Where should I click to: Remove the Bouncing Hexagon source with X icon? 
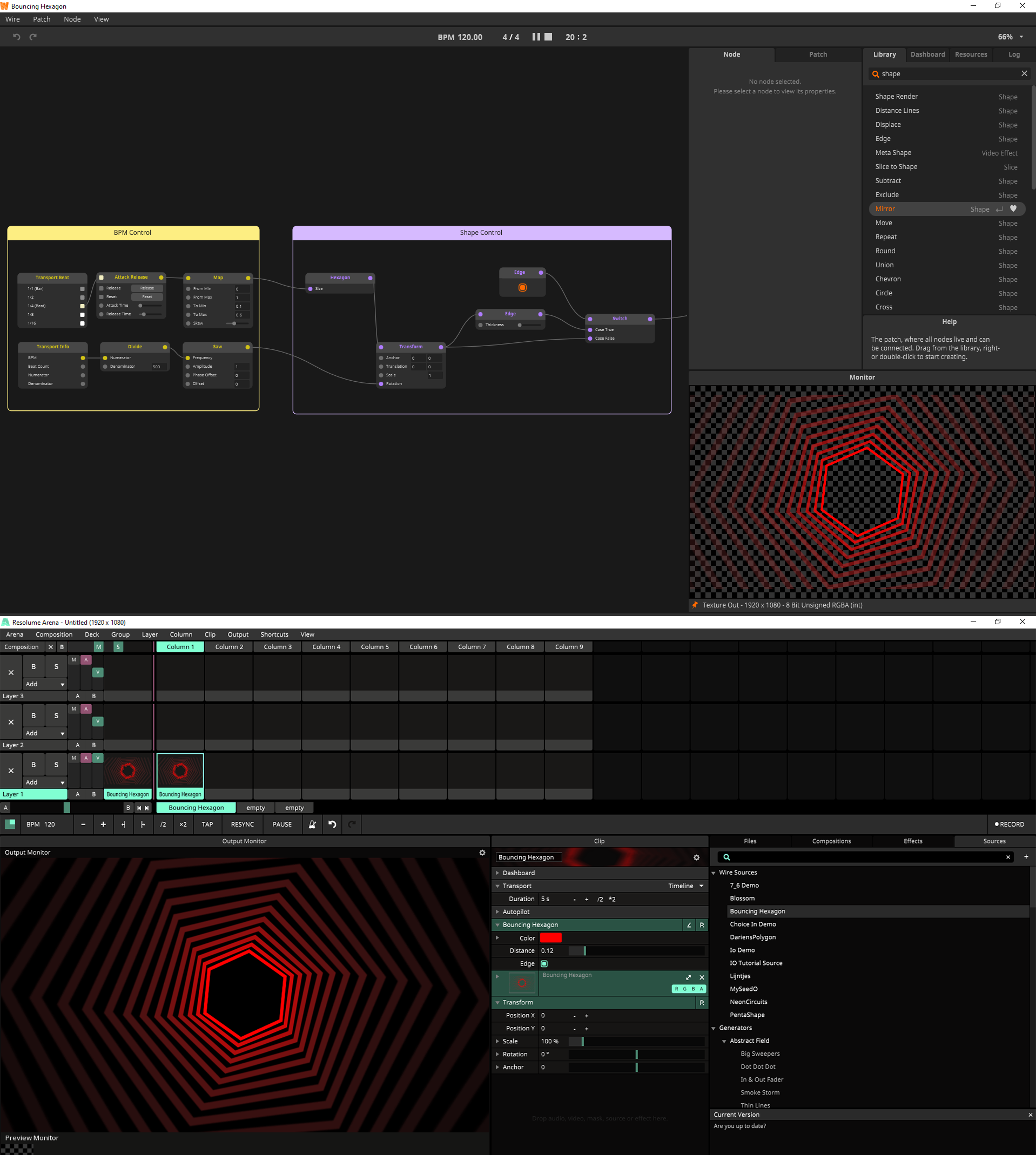702,977
